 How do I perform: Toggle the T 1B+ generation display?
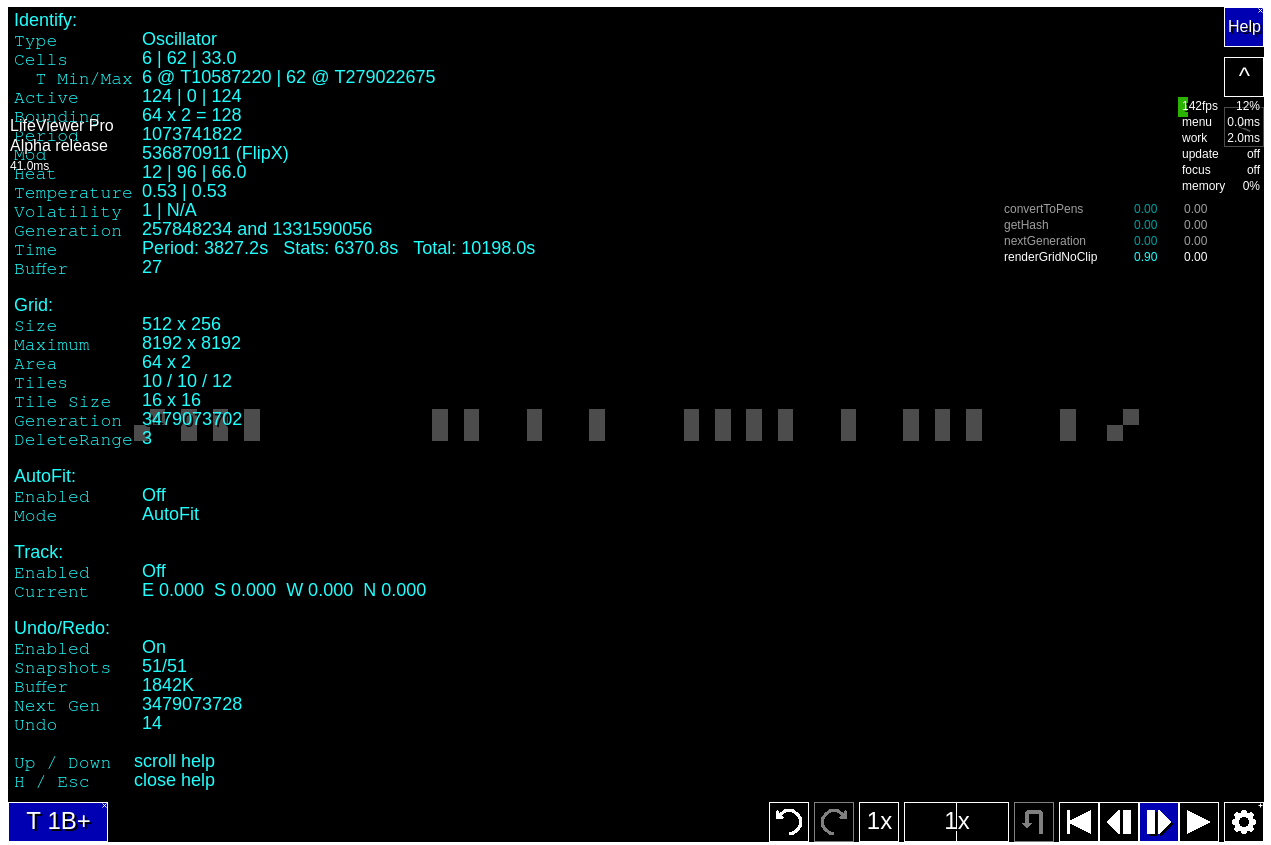(58, 822)
